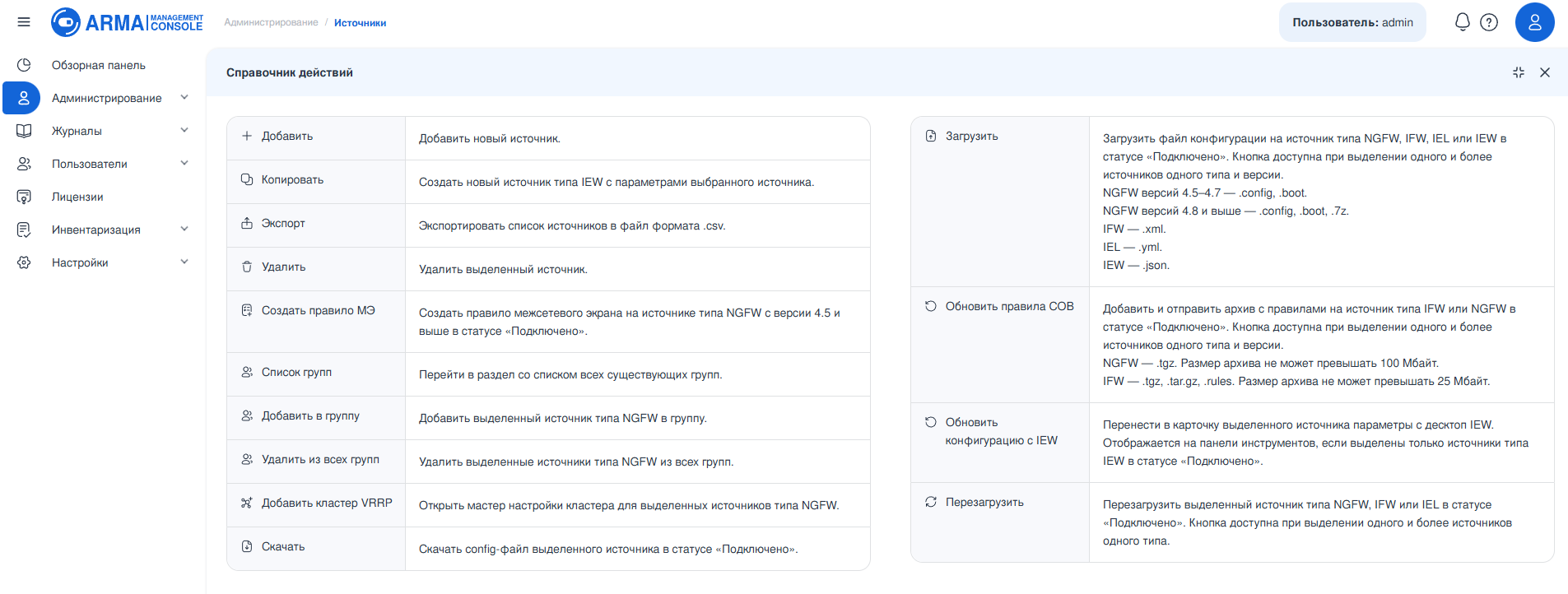
Task: Click the Загрузить action label
Action: click(x=971, y=136)
